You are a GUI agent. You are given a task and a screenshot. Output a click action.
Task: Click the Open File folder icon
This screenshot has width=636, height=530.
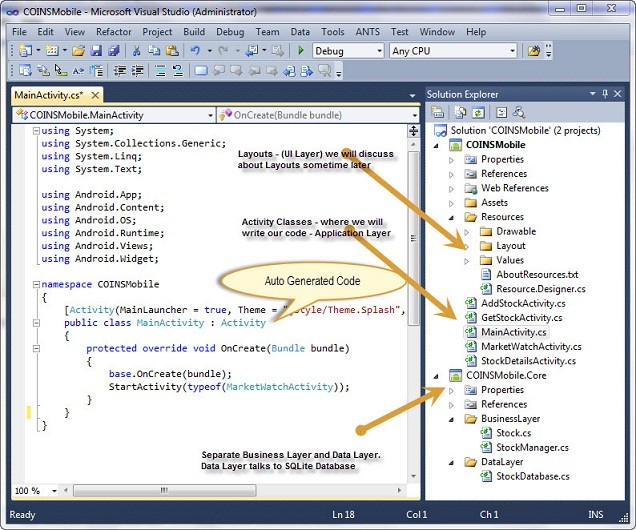point(78,51)
